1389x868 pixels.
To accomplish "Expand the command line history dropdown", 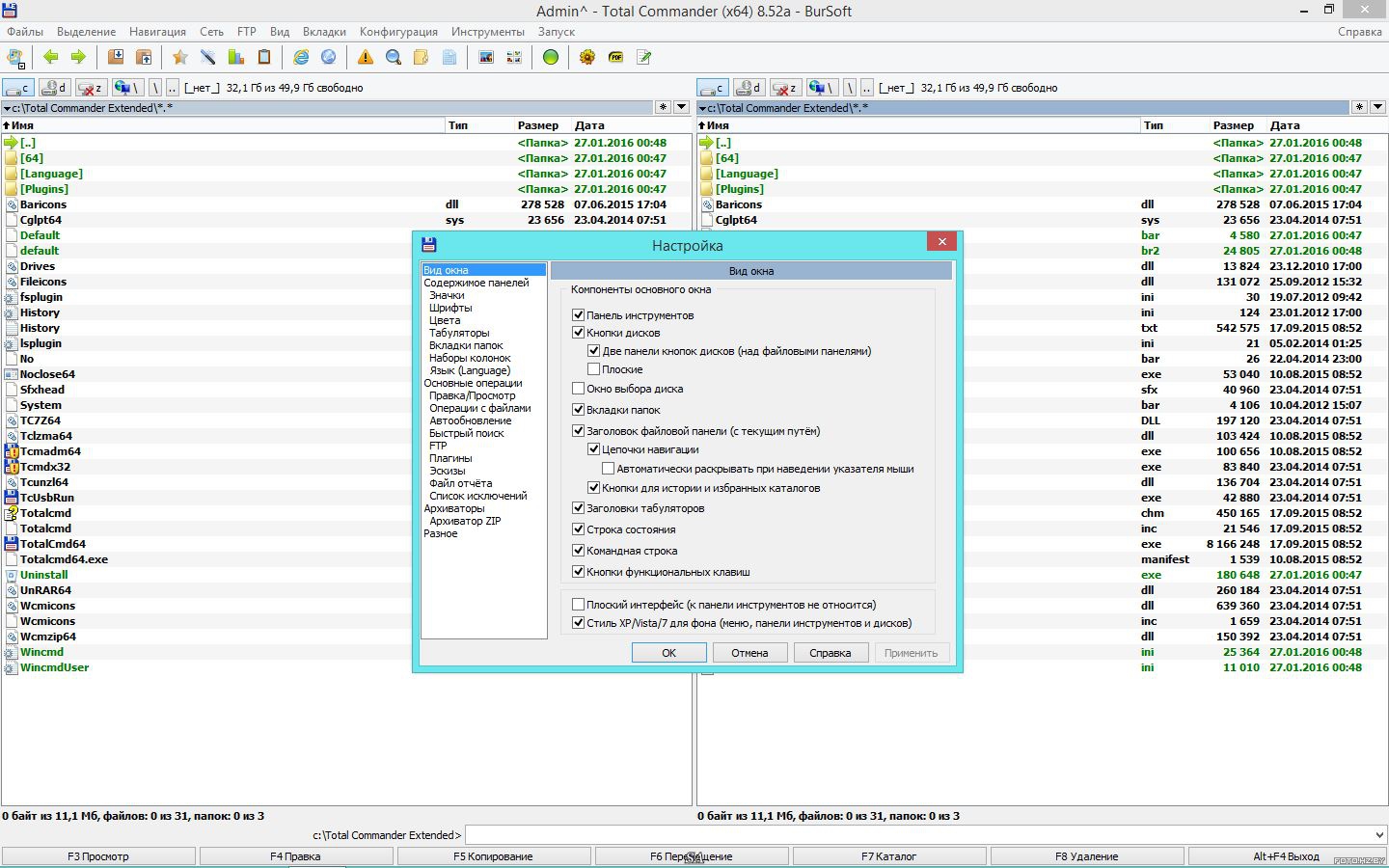I will (x=1378, y=834).
